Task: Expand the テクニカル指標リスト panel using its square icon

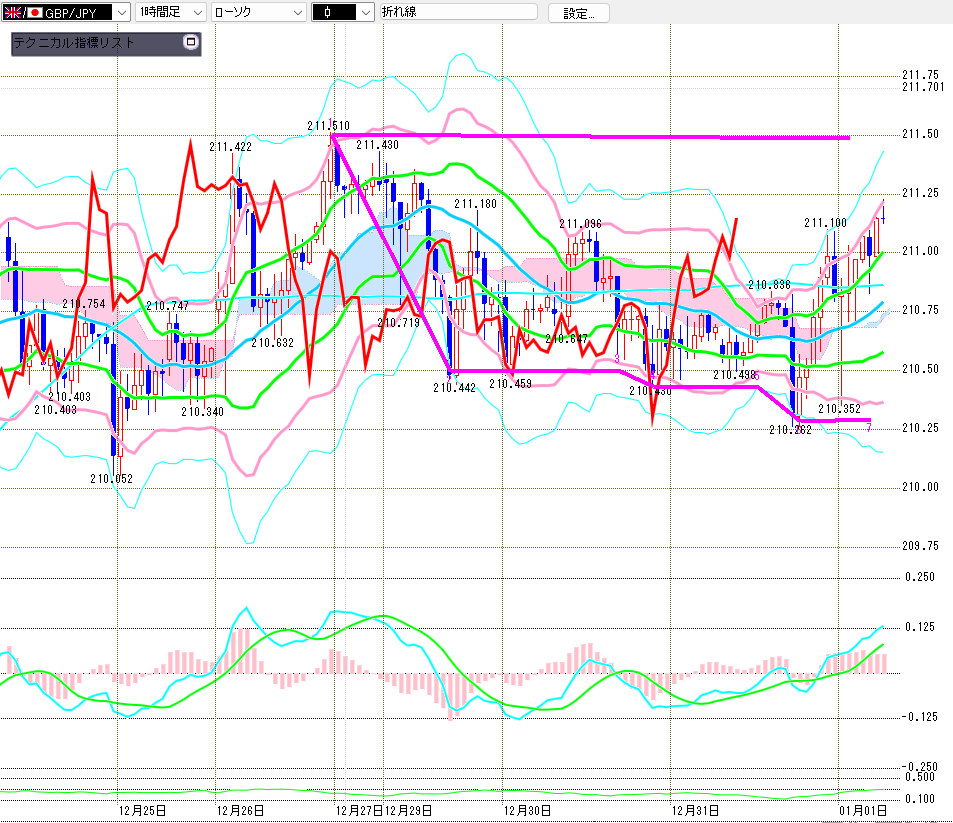Action: click(x=191, y=43)
